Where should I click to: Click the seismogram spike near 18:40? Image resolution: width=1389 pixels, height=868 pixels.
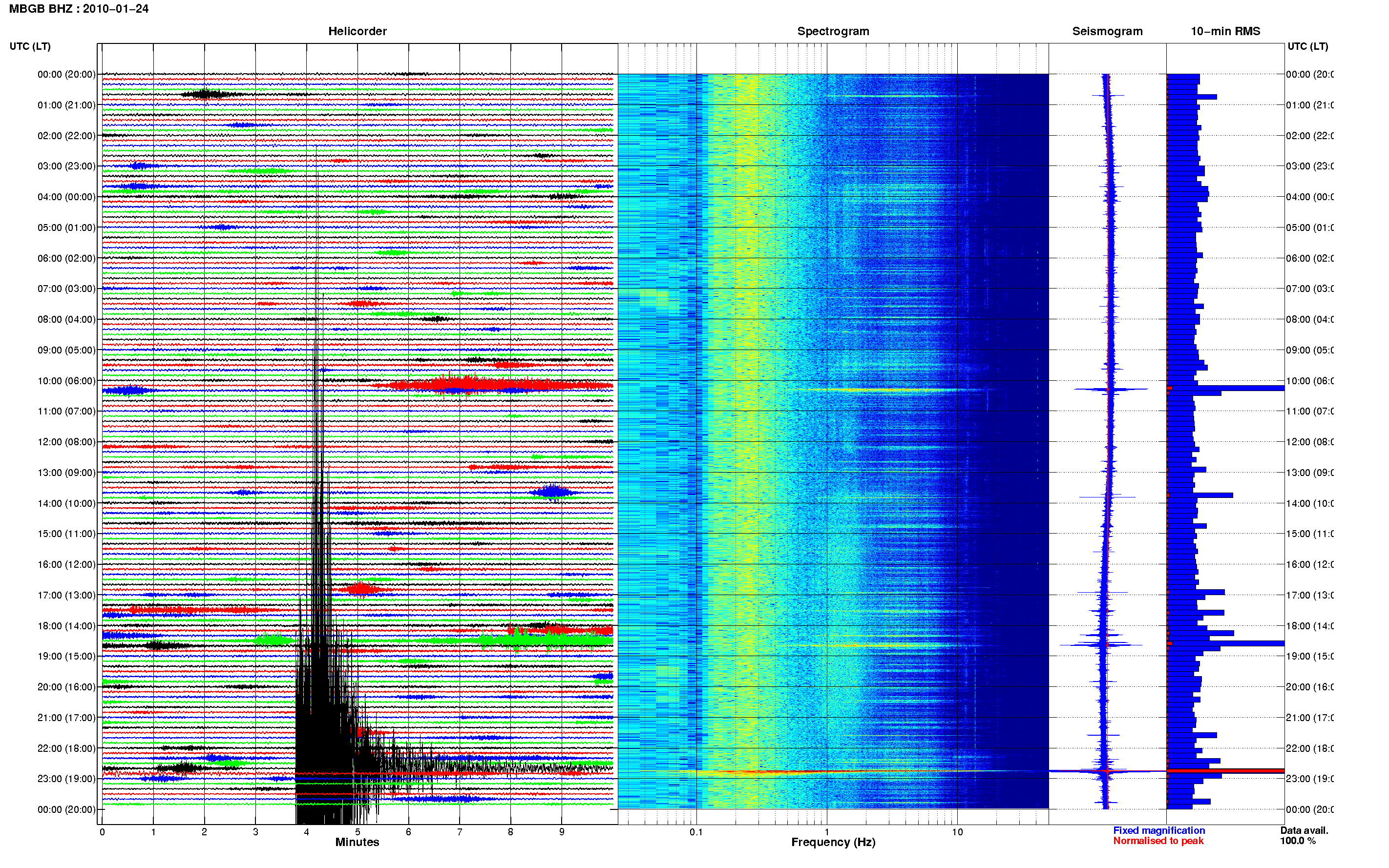(x=1100, y=645)
